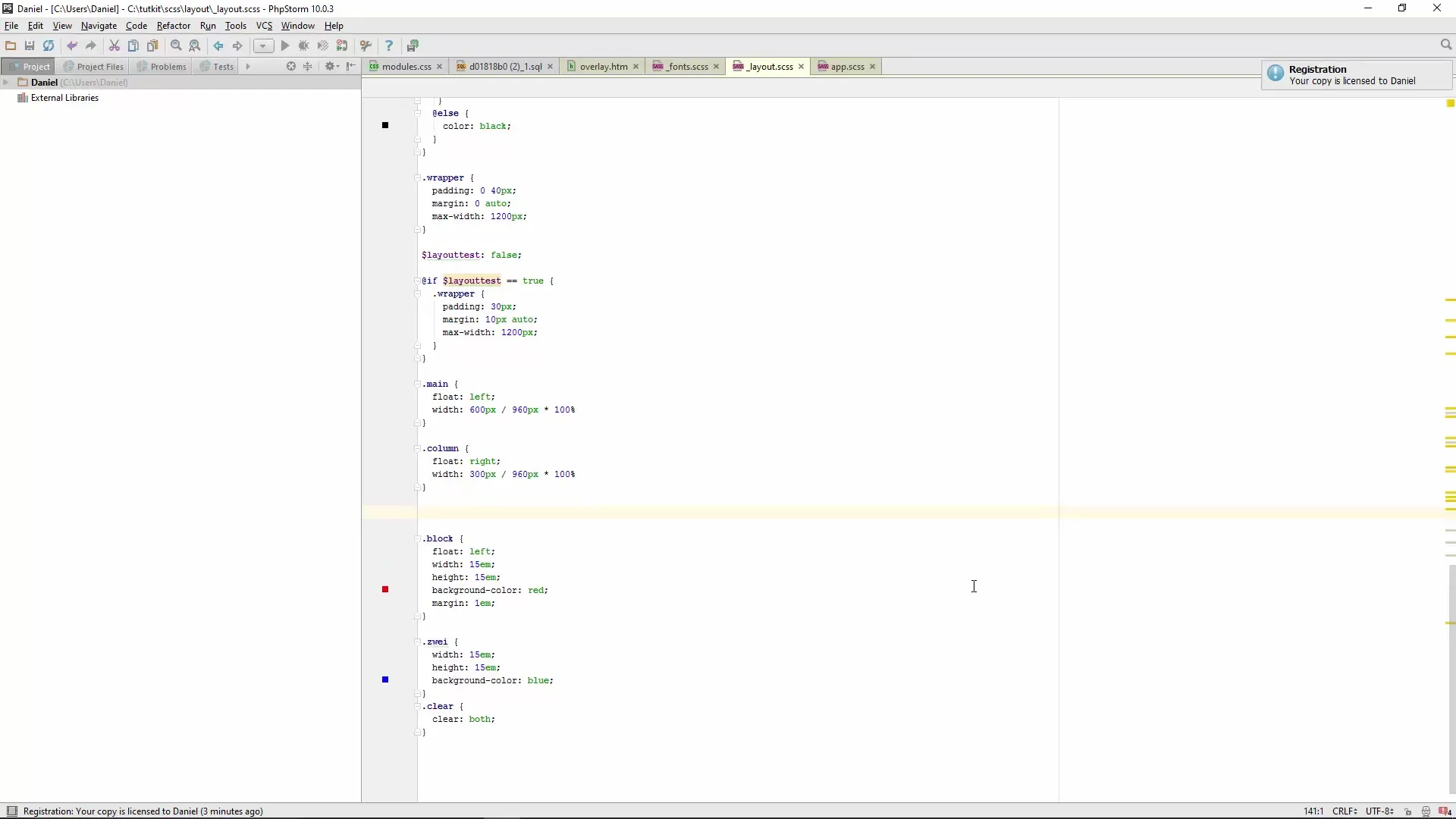Open the VCS menu
The height and width of the screenshot is (819, 1456).
(x=264, y=26)
